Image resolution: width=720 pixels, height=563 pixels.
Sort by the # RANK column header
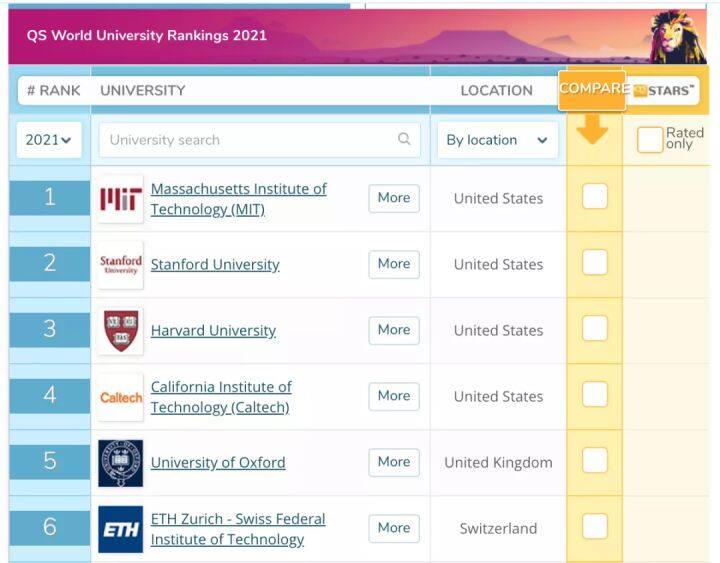(x=54, y=90)
